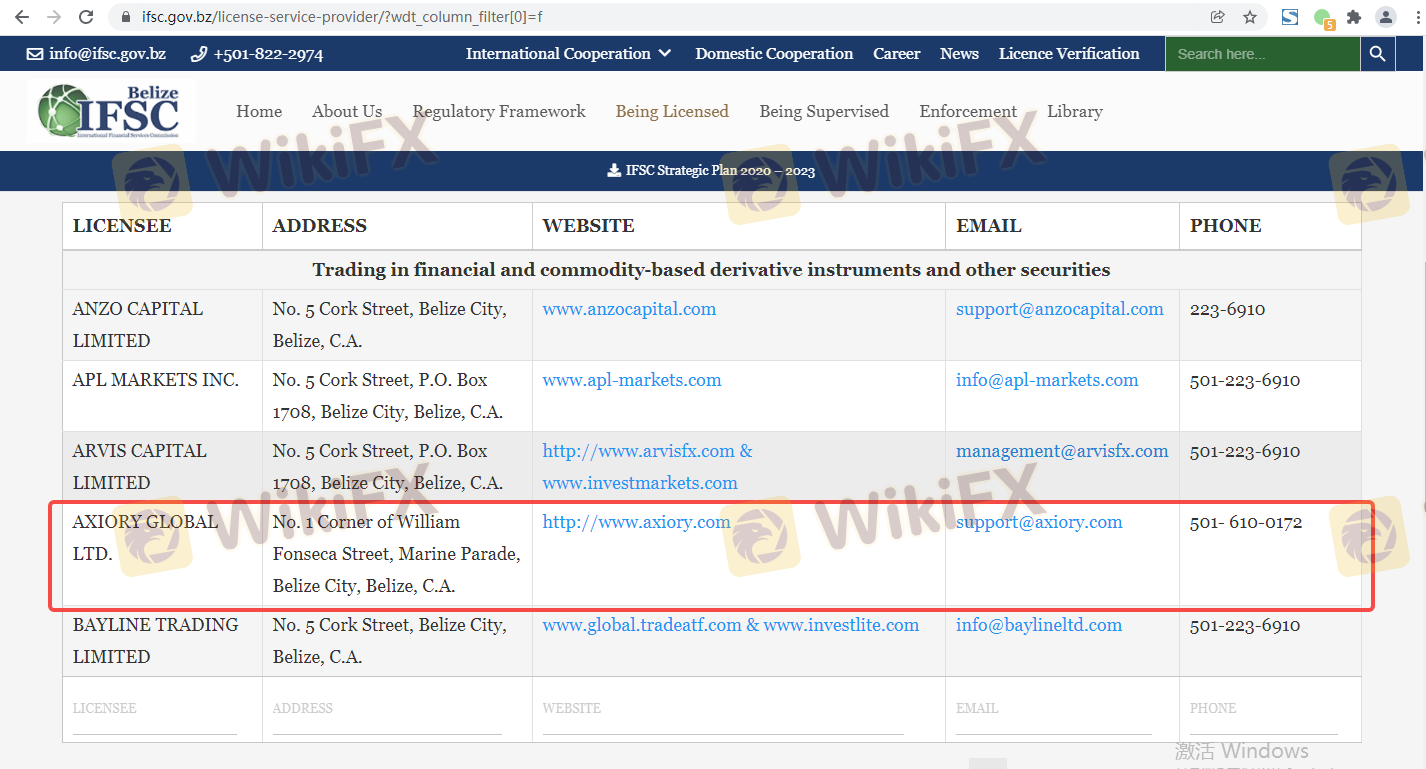Click the Belize IFSC logo
The height and width of the screenshot is (769, 1426).
point(109,112)
